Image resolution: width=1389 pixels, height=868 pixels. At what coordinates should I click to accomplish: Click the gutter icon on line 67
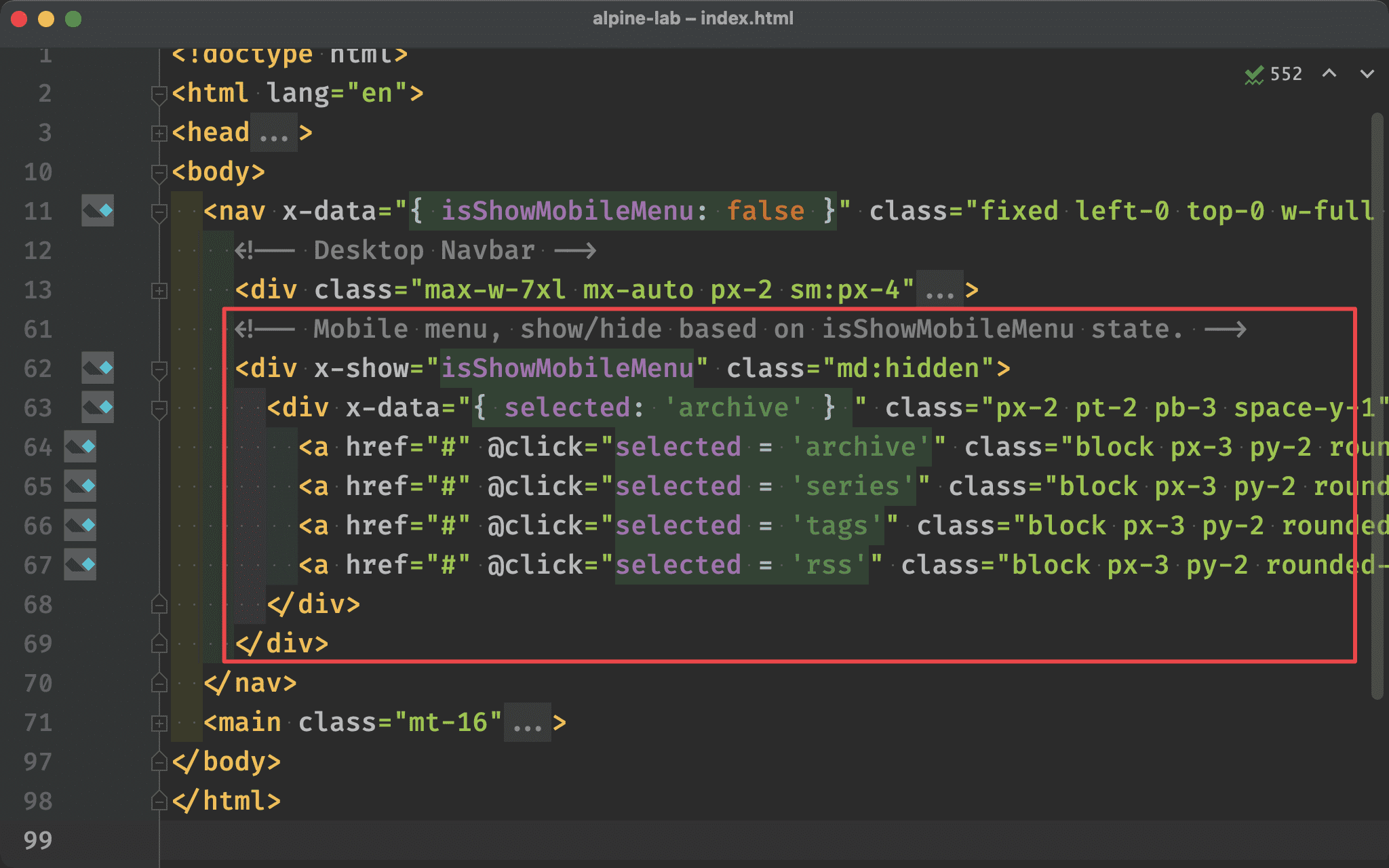pyautogui.click(x=80, y=565)
